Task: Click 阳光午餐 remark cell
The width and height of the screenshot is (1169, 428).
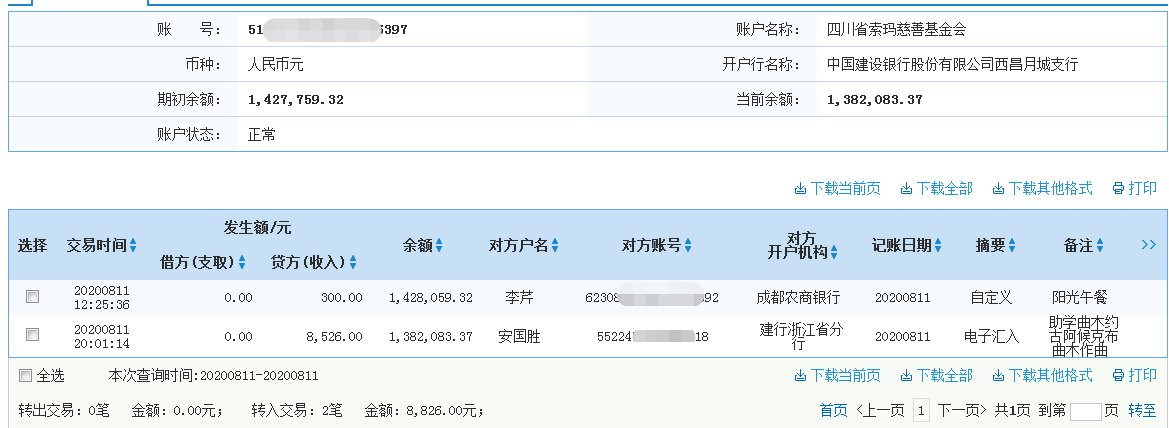Action: tap(1080, 298)
